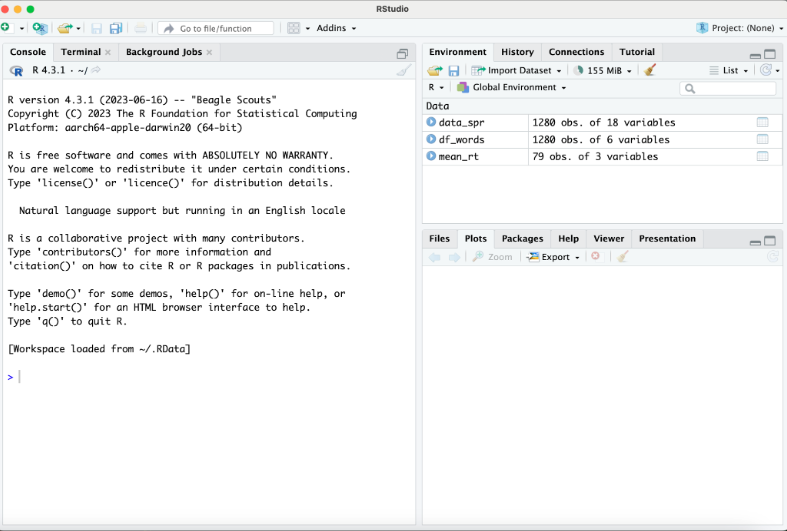Switch to the Files tab

439,238
